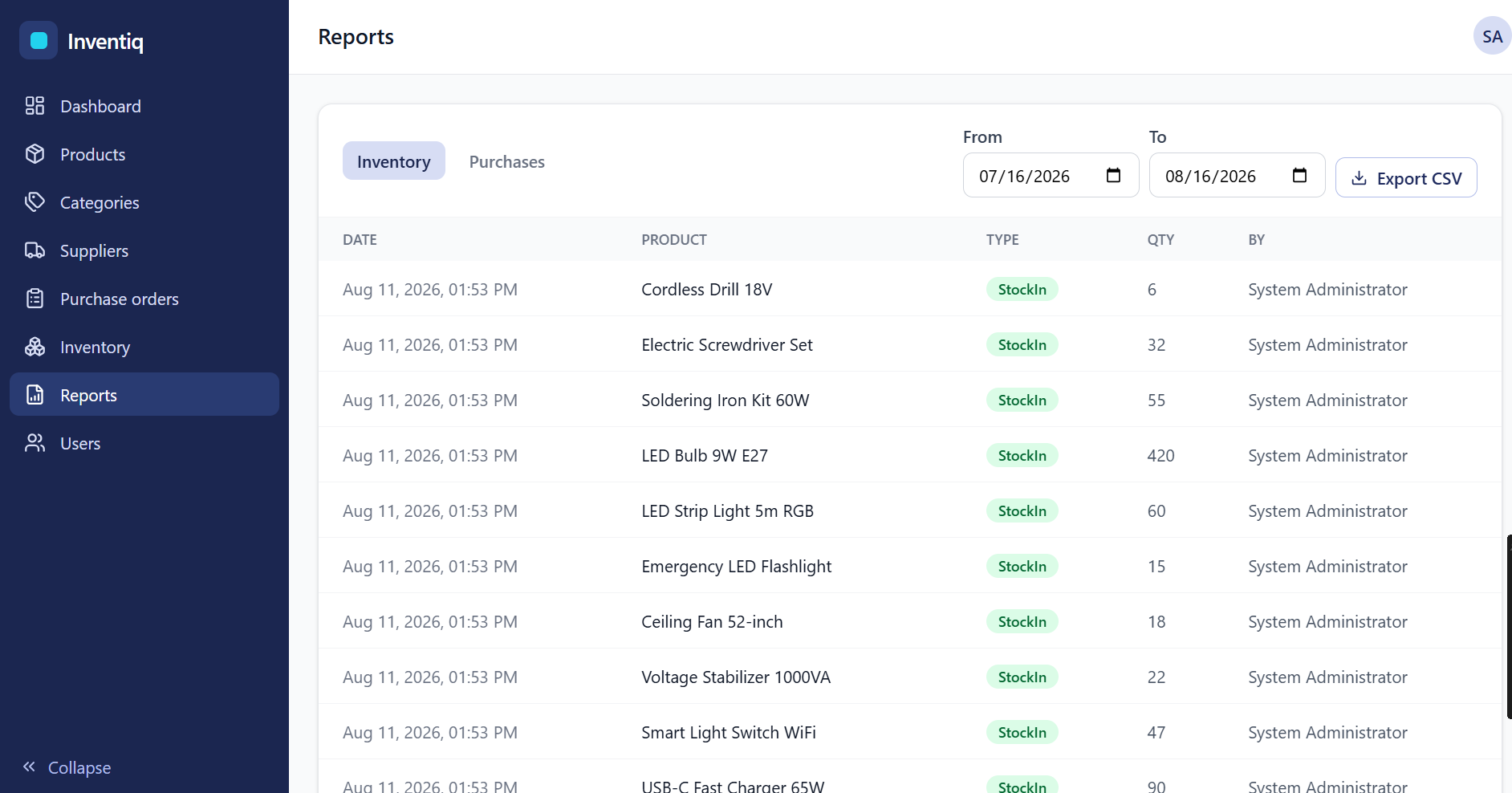Click StockIn badge for Soldering Iron Kit 60W

coord(1022,400)
